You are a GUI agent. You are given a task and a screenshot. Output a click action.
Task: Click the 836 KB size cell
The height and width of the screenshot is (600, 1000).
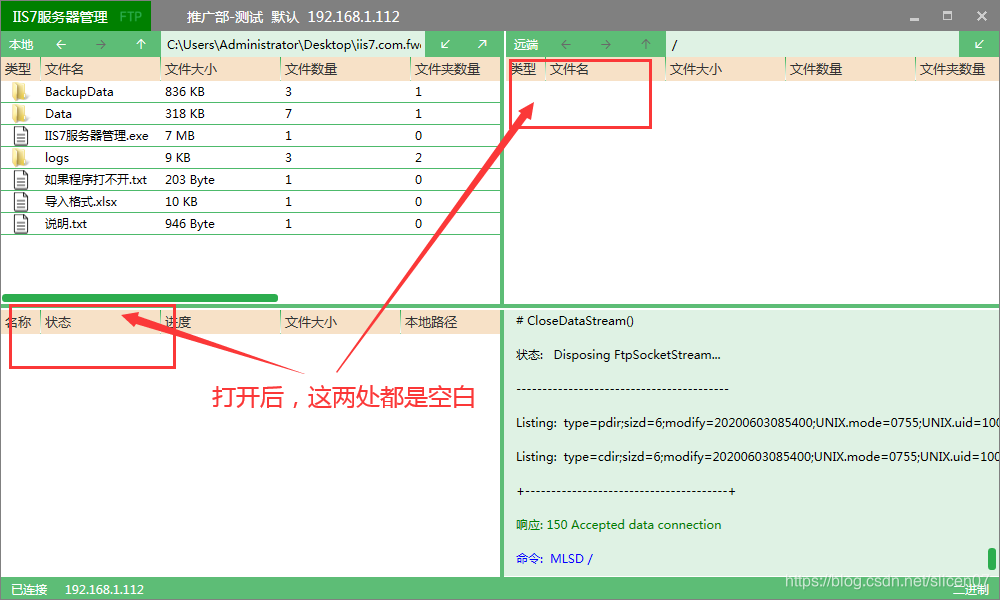point(185,92)
